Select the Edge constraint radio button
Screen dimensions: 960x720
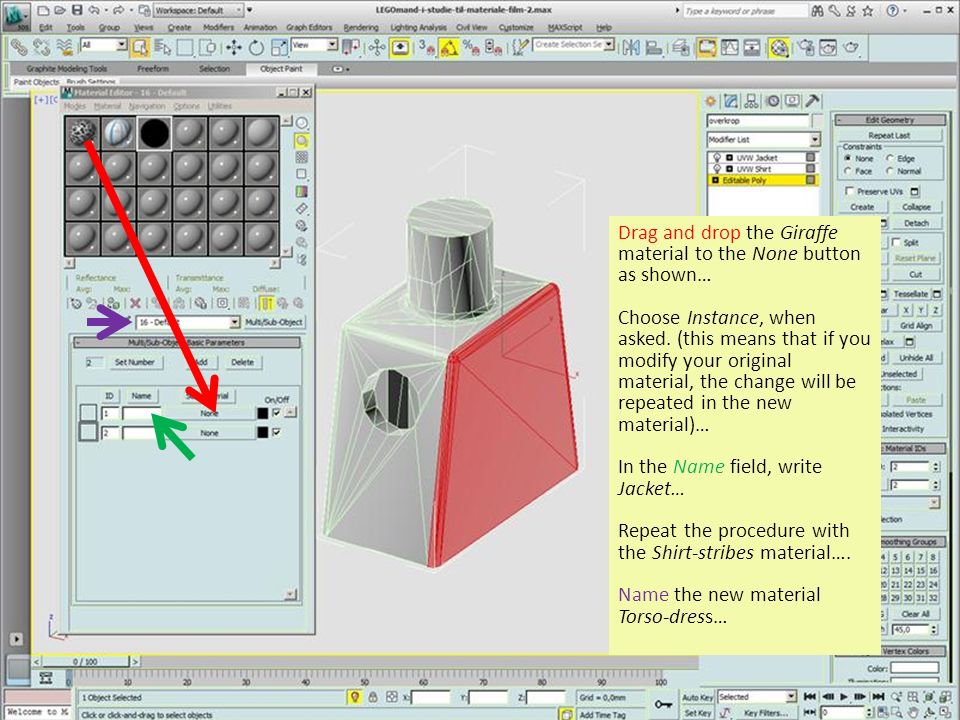click(890, 159)
